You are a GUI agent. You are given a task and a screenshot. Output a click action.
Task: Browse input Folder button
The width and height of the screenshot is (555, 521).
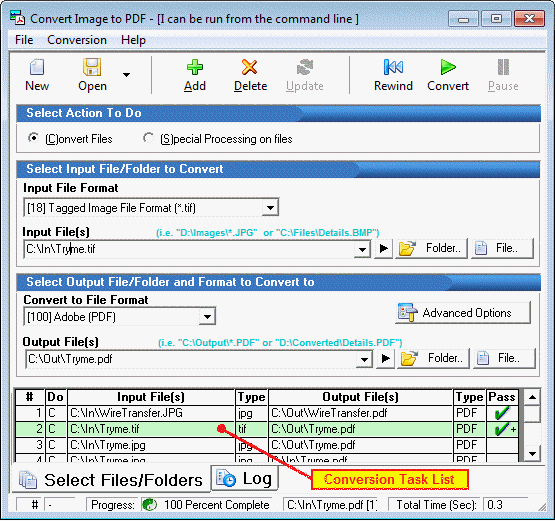431,248
